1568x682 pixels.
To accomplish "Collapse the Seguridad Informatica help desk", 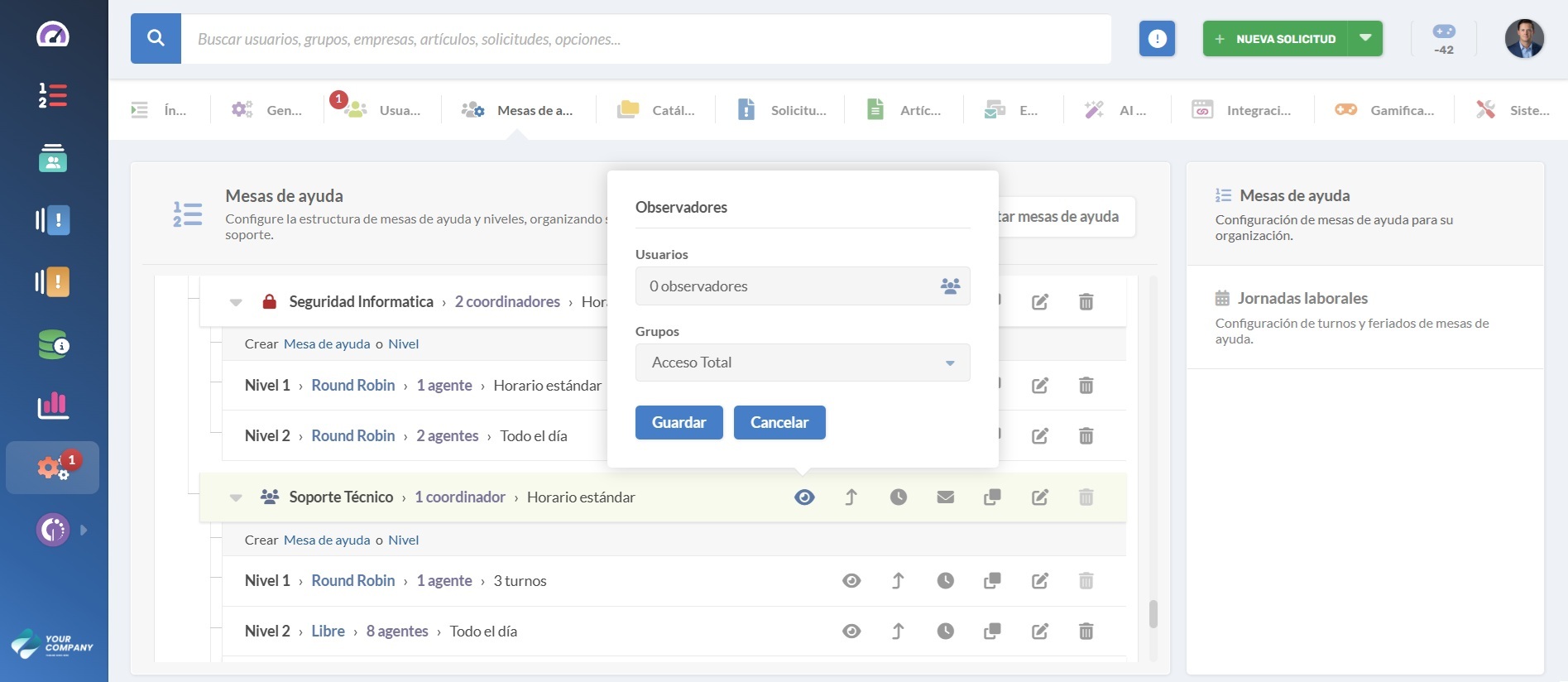I will [236, 302].
